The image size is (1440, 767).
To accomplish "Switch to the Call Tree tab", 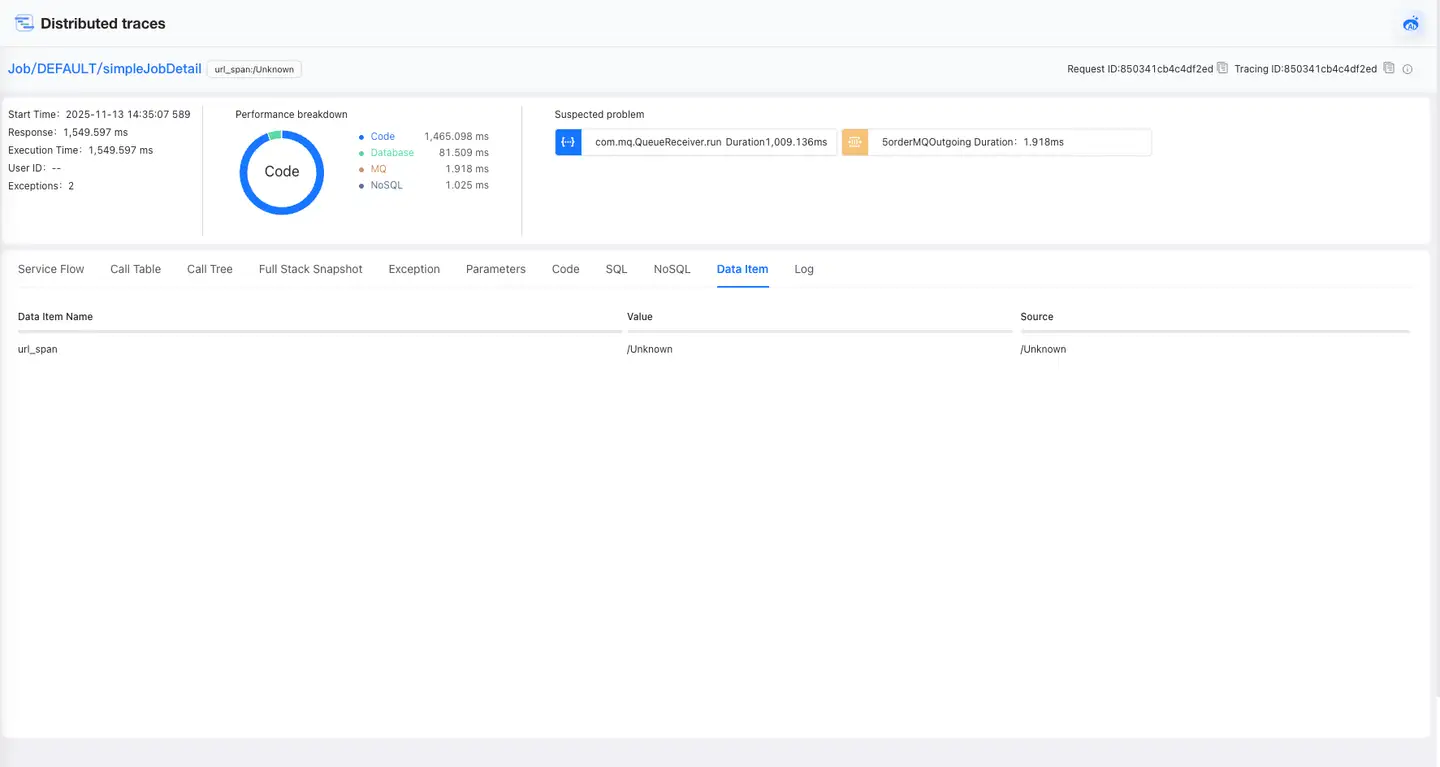I will point(210,269).
